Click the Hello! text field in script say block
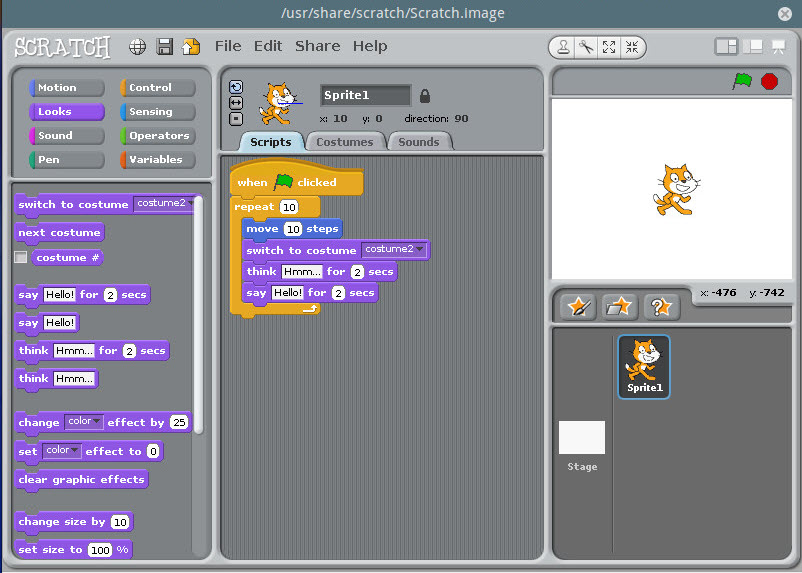The height and width of the screenshot is (573, 802). coord(287,293)
